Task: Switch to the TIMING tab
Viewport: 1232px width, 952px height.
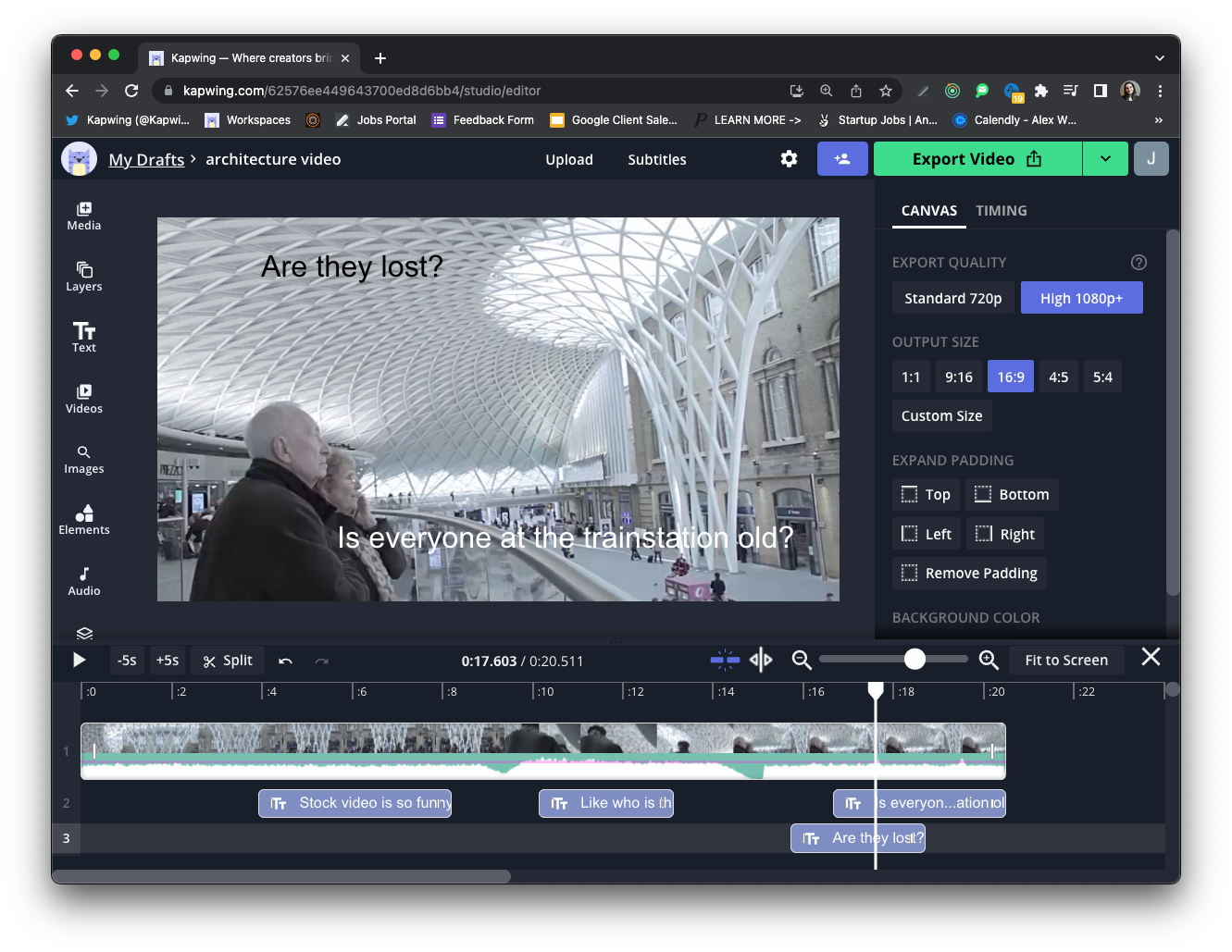Action: [x=1001, y=211]
